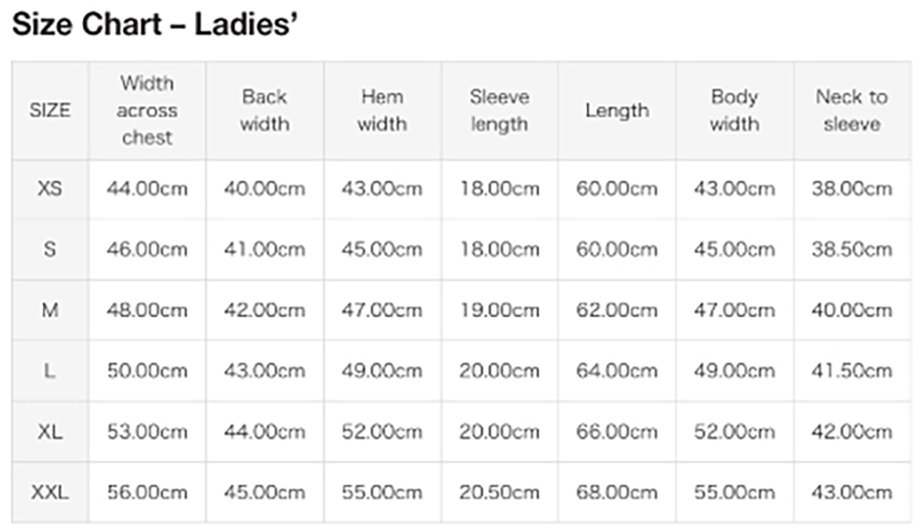Image resolution: width=924 pixels, height=528 pixels.
Task: Select the XS size row label
Action: point(50,189)
